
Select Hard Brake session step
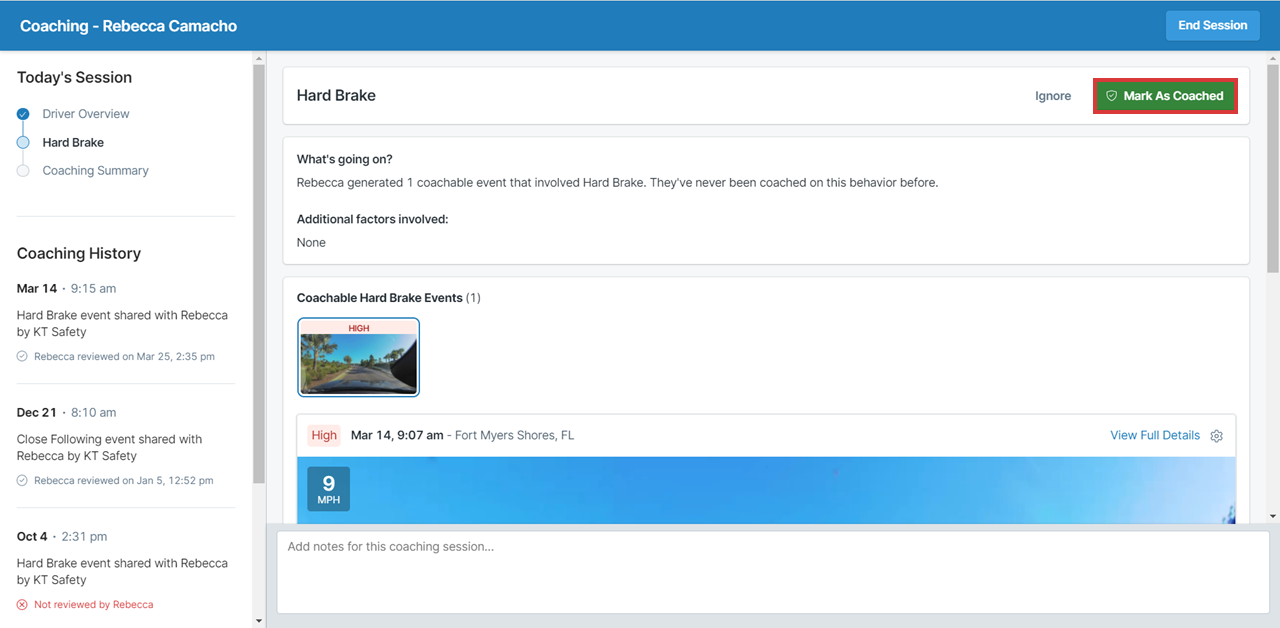pyautogui.click(x=73, y=142)
